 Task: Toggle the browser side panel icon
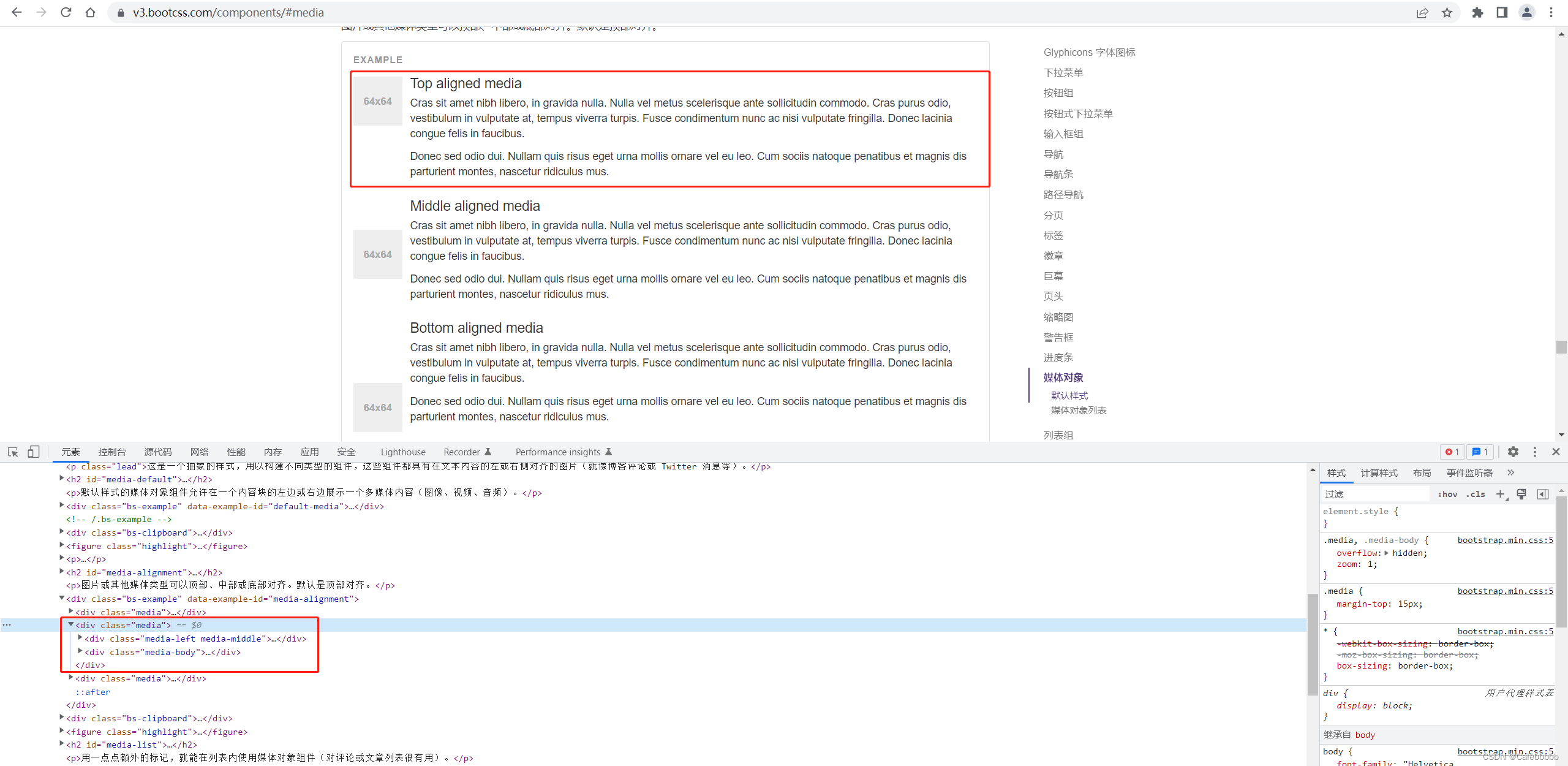(x=1502, y=12)
